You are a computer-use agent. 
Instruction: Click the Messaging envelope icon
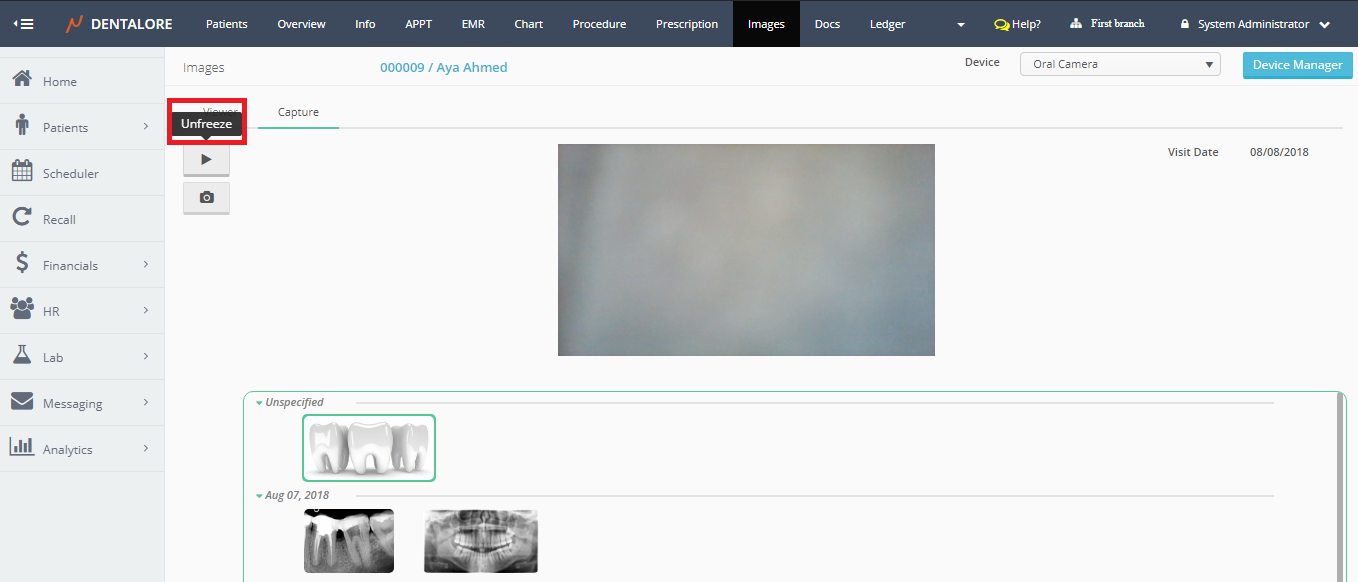tap(22, 402)
